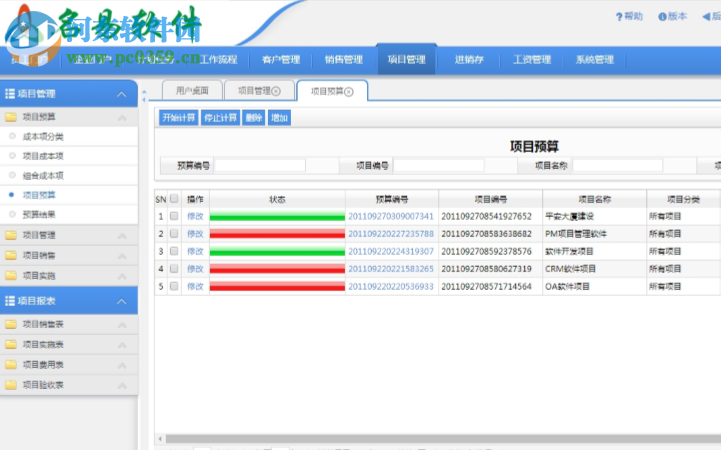Select 预算结果 in the sidebar
Image resolution: width=721 pixels, height=450 pixels.
[39, 214]
